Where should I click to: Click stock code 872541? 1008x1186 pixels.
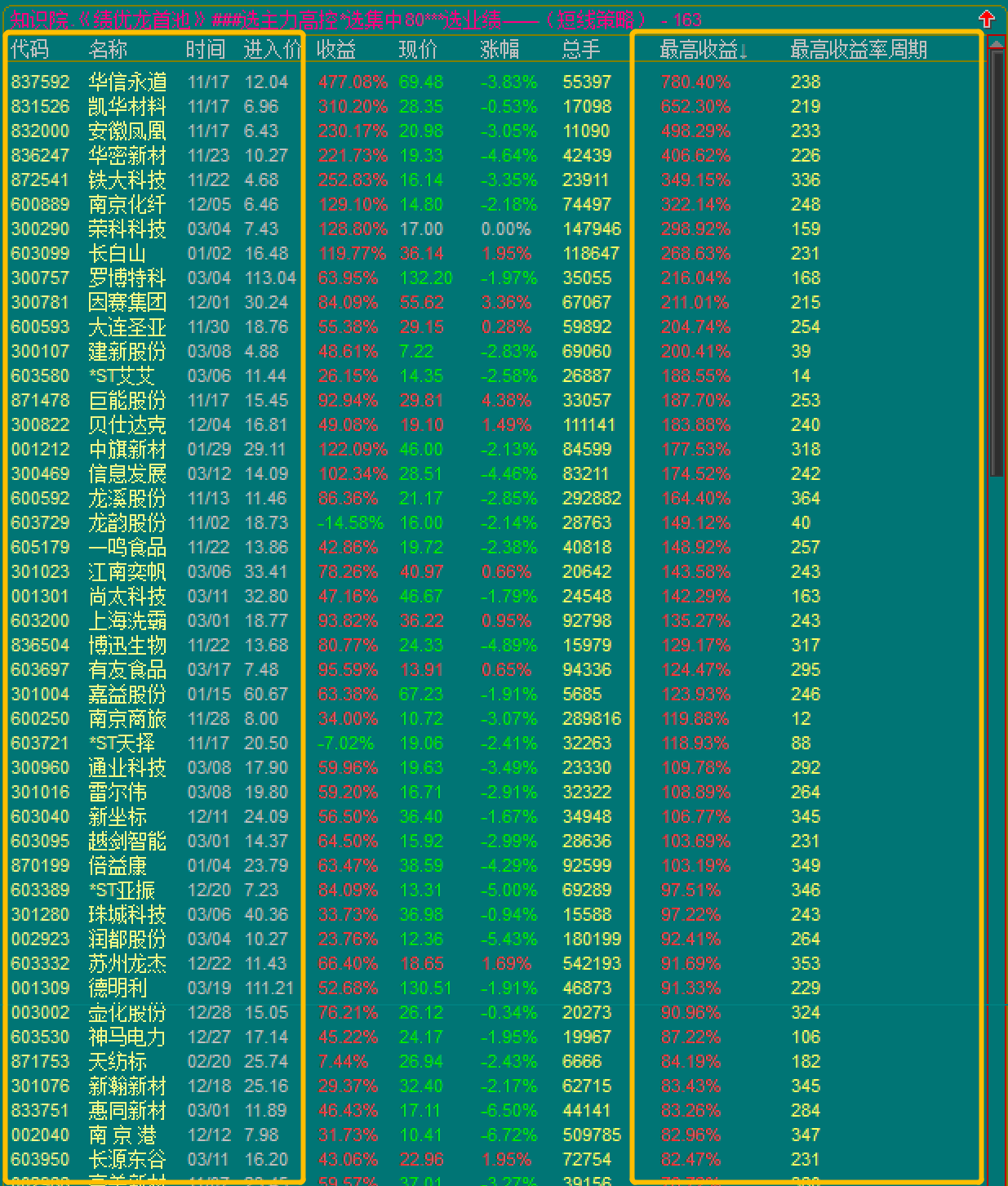41,180
